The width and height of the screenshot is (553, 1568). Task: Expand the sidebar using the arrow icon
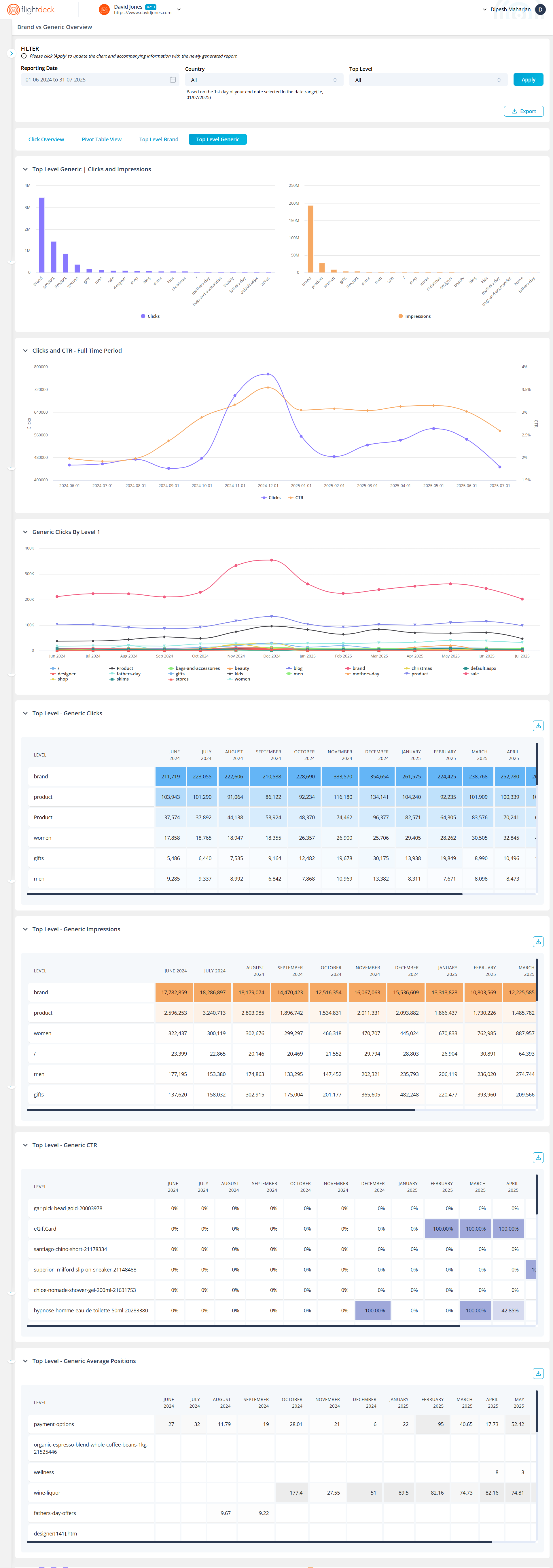click(x=11, y=54)
